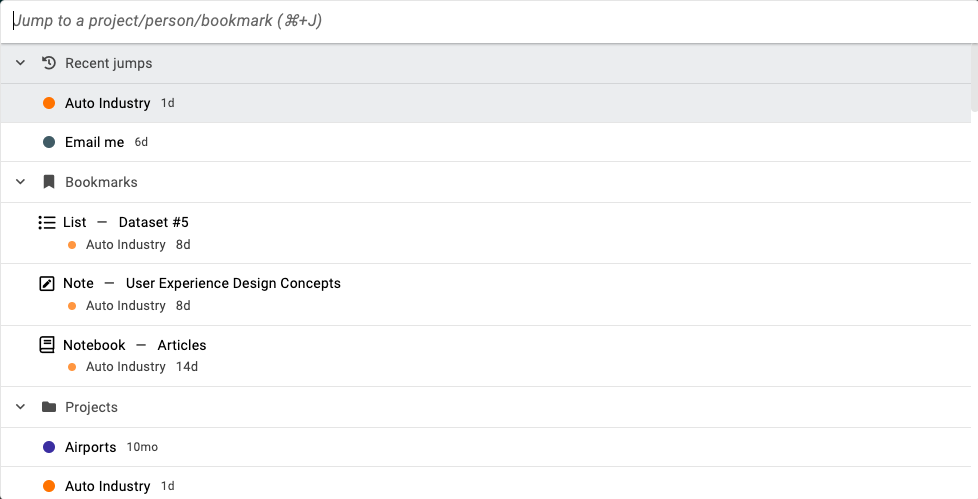Viewport: 978px width, 499px height.
Task: Click the purple dot beside Airports
Action: click(x=49, y=447)
